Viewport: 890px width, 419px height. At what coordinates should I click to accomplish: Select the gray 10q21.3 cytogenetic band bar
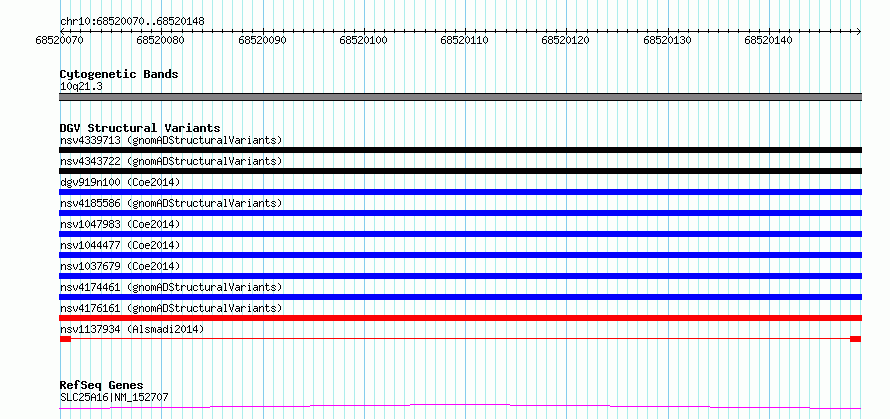[460, 97]
